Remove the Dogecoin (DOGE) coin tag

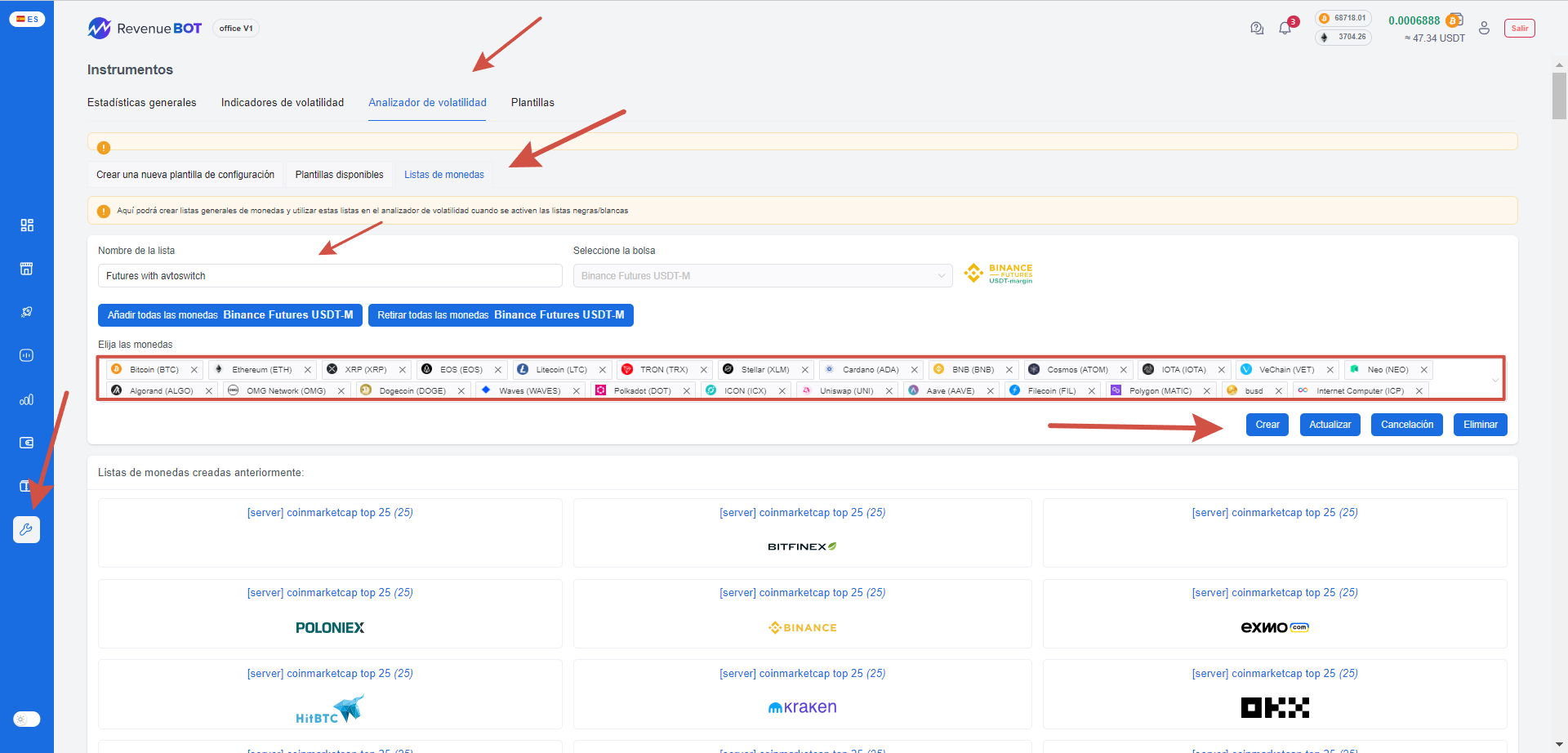[461, 391]
